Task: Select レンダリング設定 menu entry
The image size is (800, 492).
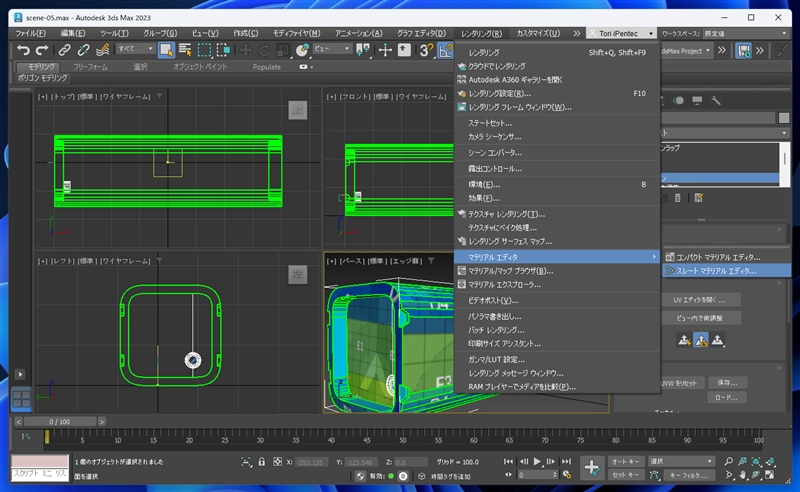Action: 500,93
